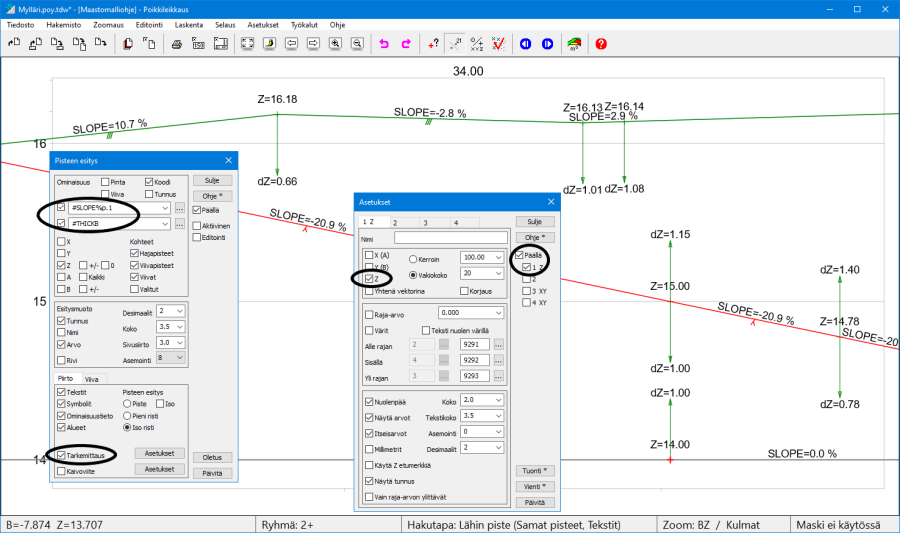Click the red help question mark icon
Image resolution: width=900 pixels, height=533 pixels.
[x=600, y=44]
